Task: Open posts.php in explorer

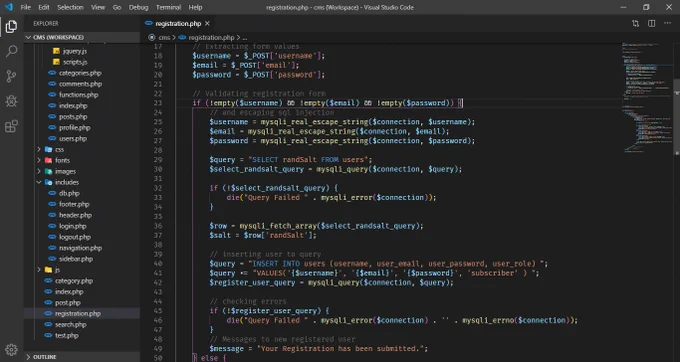Action: click(x=73, y=117)
